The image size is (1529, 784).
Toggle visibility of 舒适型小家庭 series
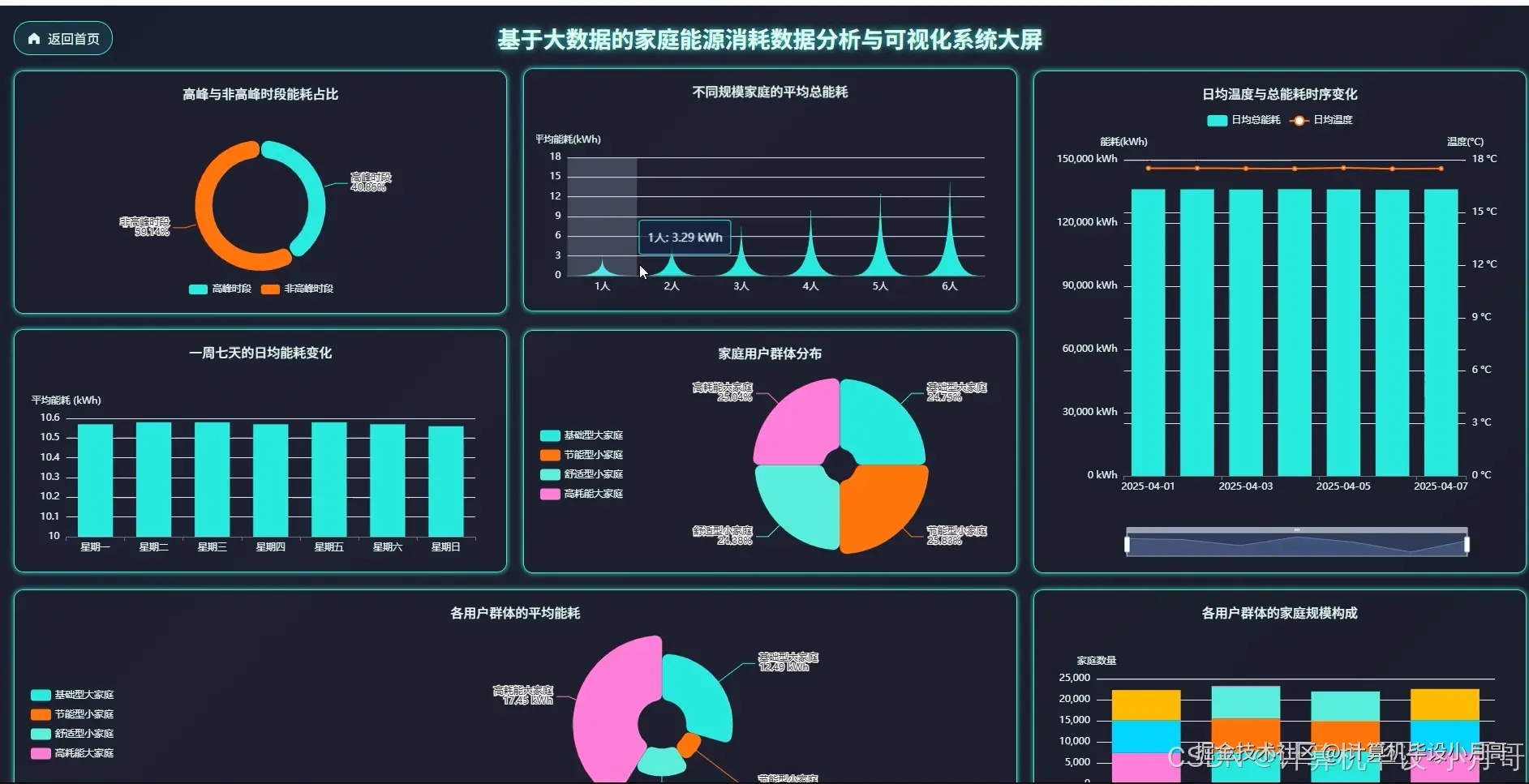pos(548,473)
